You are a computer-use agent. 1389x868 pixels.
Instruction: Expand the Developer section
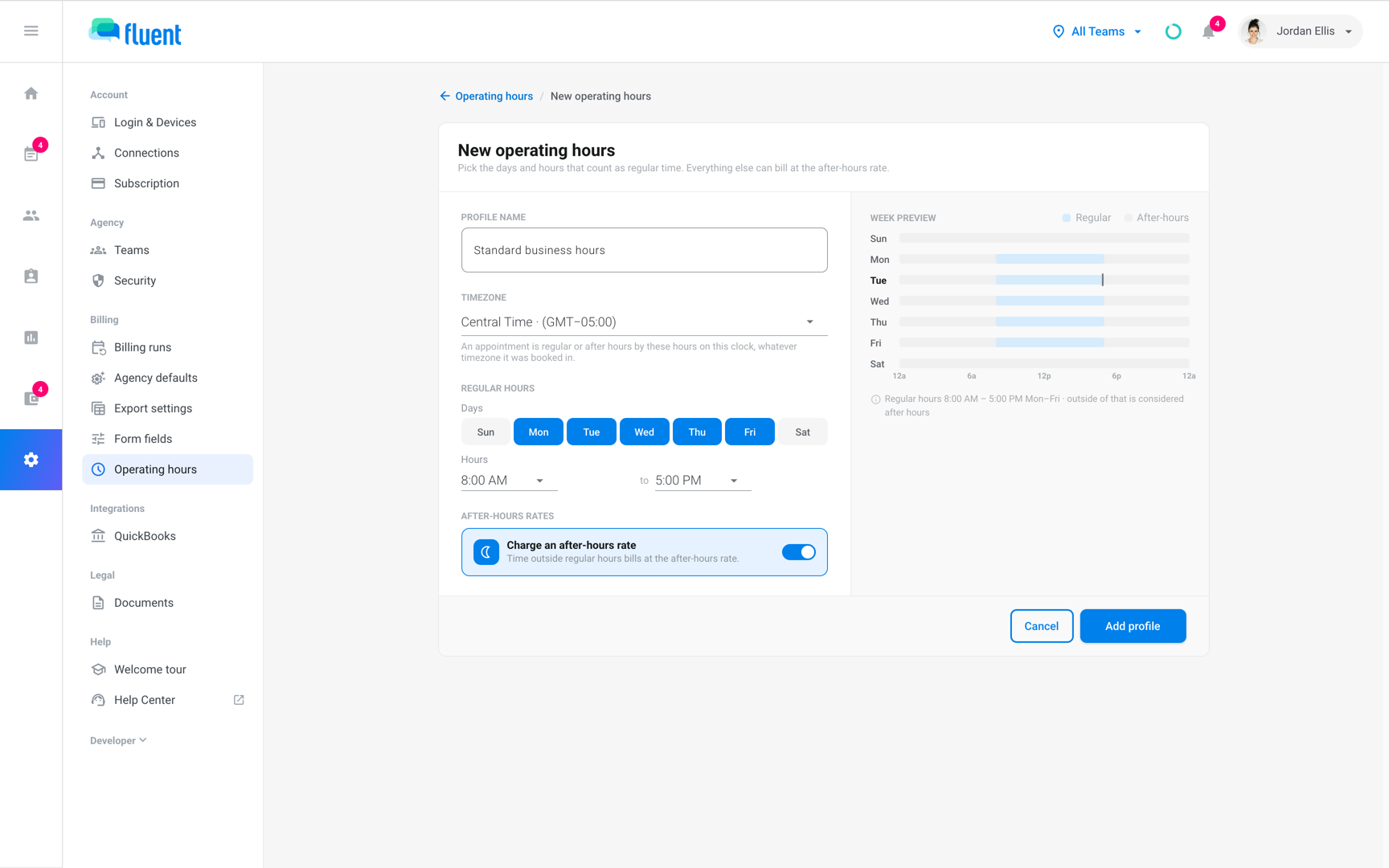[x=118, y=740]
